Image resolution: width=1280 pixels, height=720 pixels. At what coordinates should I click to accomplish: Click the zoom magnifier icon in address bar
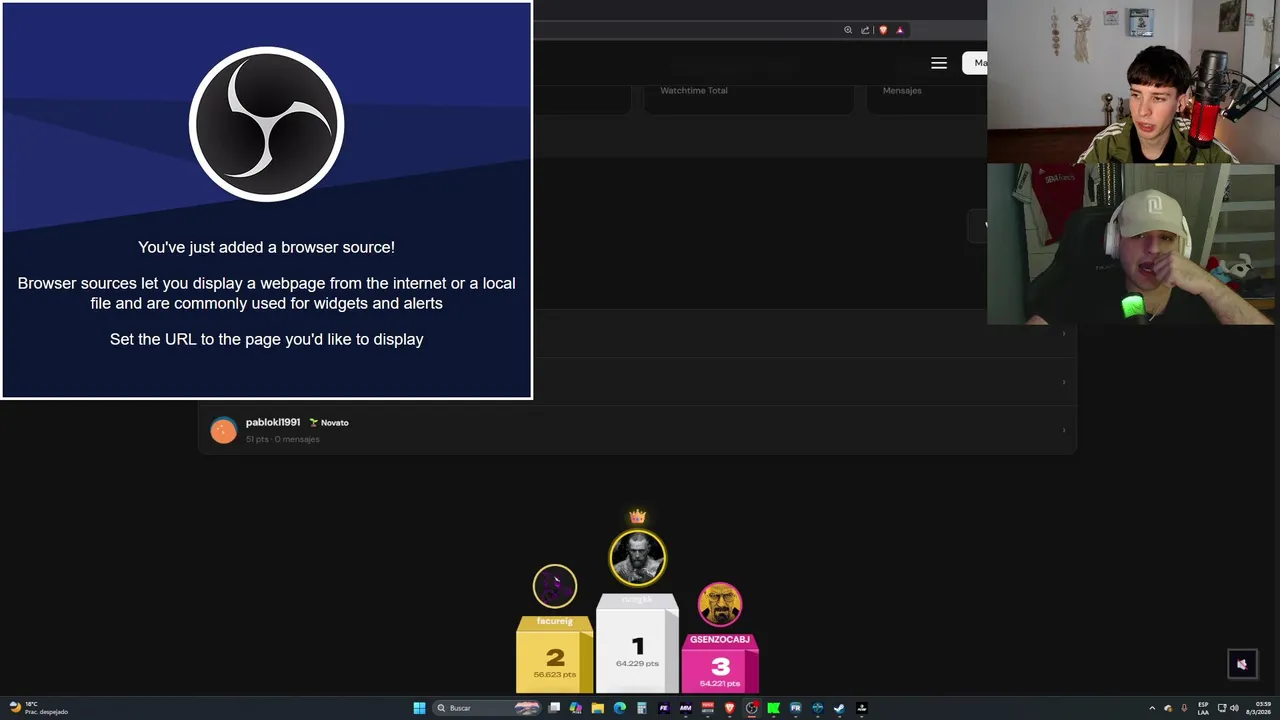848,30
